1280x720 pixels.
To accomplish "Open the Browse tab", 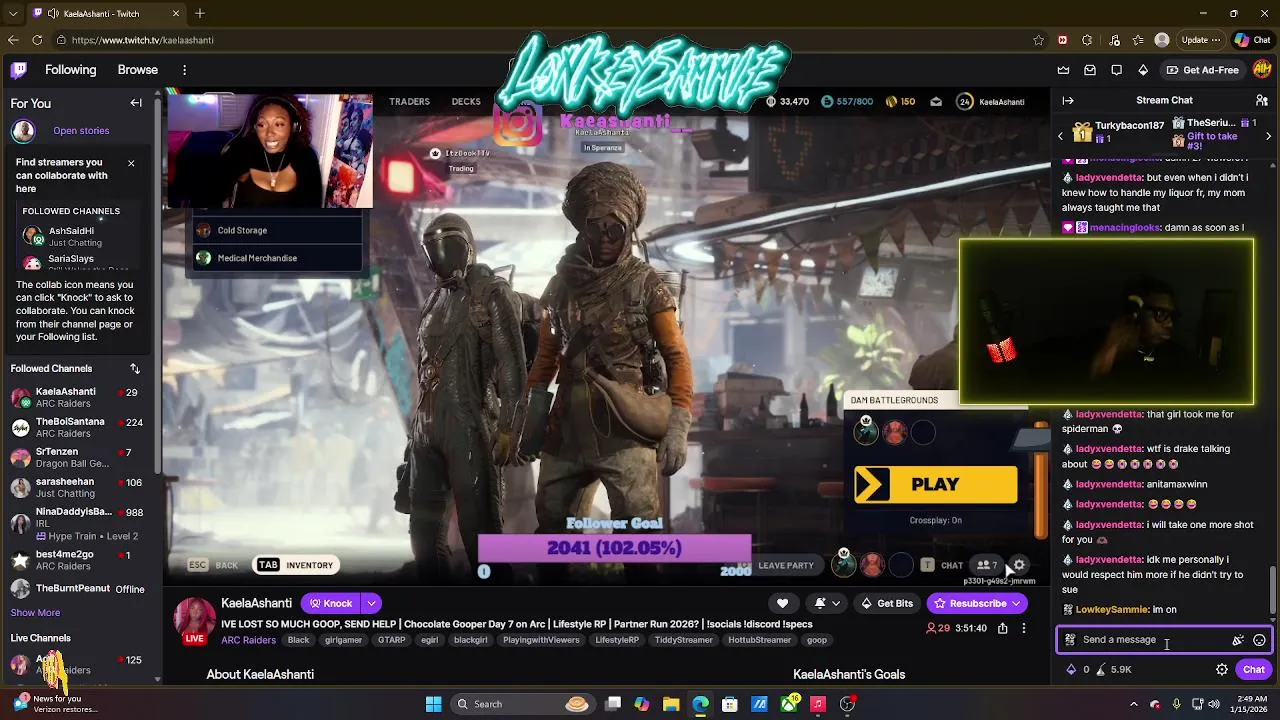I will [x=138, y=70].
